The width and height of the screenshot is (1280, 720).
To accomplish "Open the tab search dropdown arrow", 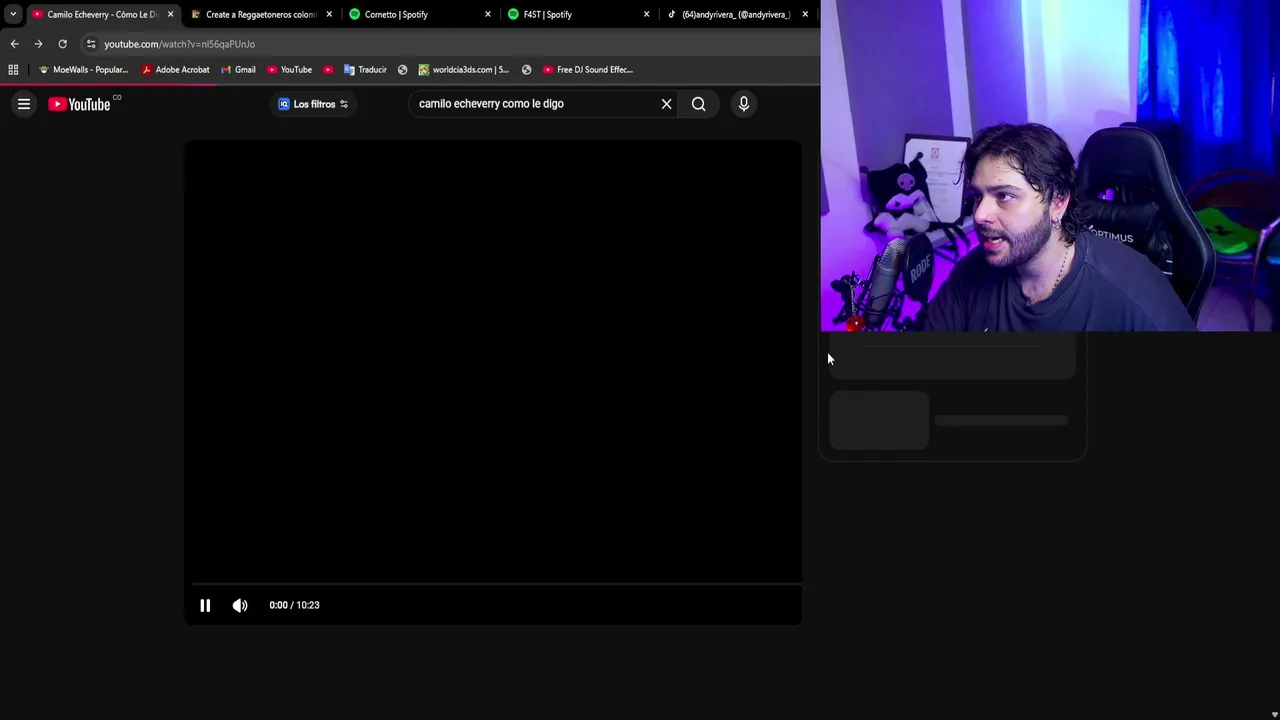I will tap(13, 14).
